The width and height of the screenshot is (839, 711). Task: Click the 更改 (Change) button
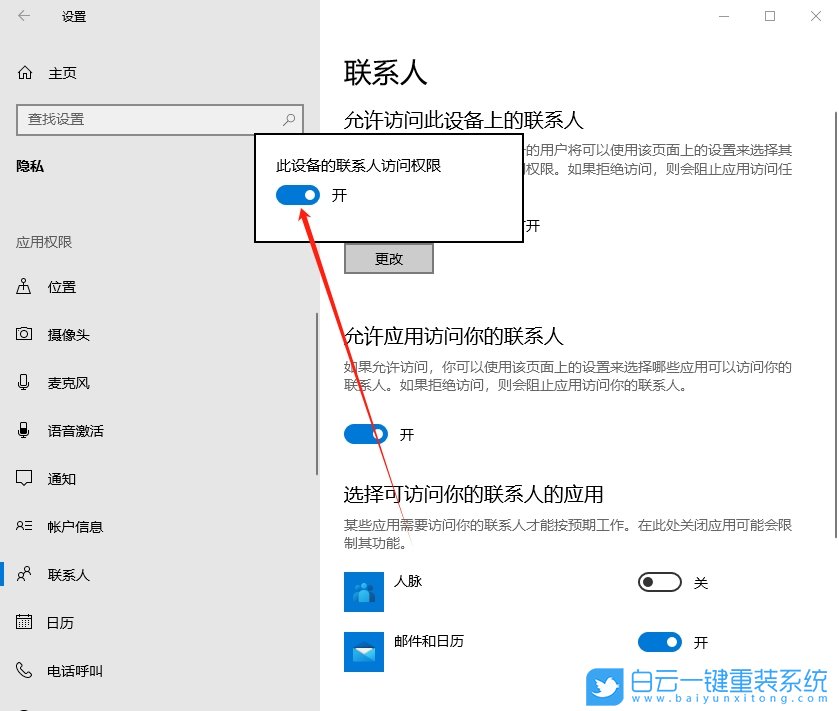[388, 258]
